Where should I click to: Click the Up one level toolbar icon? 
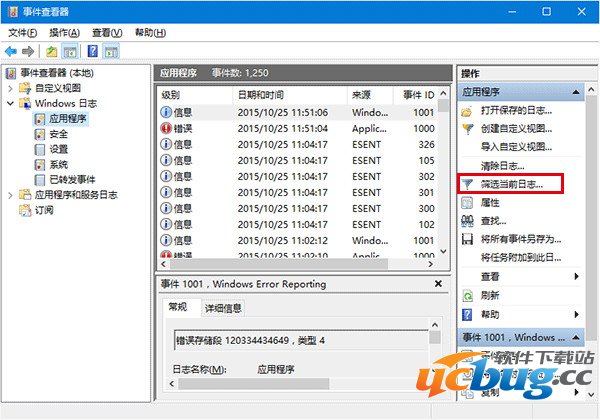[x=52, y=51]
